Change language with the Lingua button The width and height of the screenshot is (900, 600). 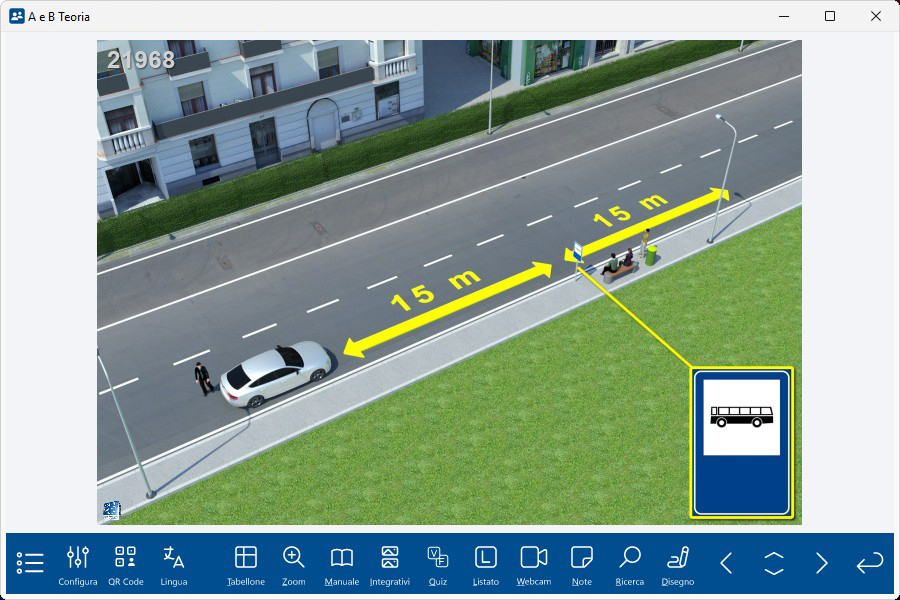click(174, 564)
